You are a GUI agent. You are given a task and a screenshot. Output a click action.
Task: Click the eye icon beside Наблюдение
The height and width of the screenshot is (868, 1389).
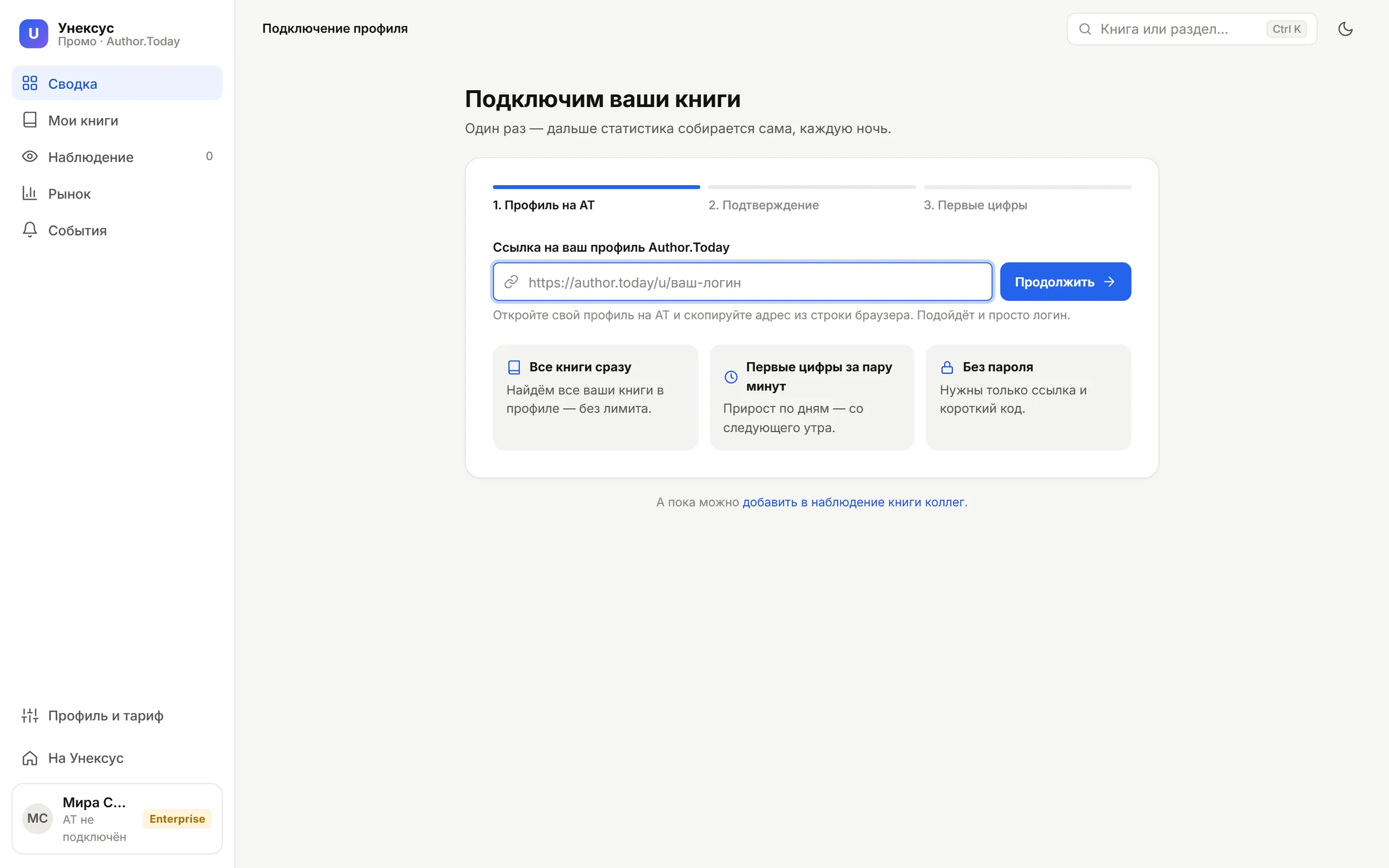[30, 157]
